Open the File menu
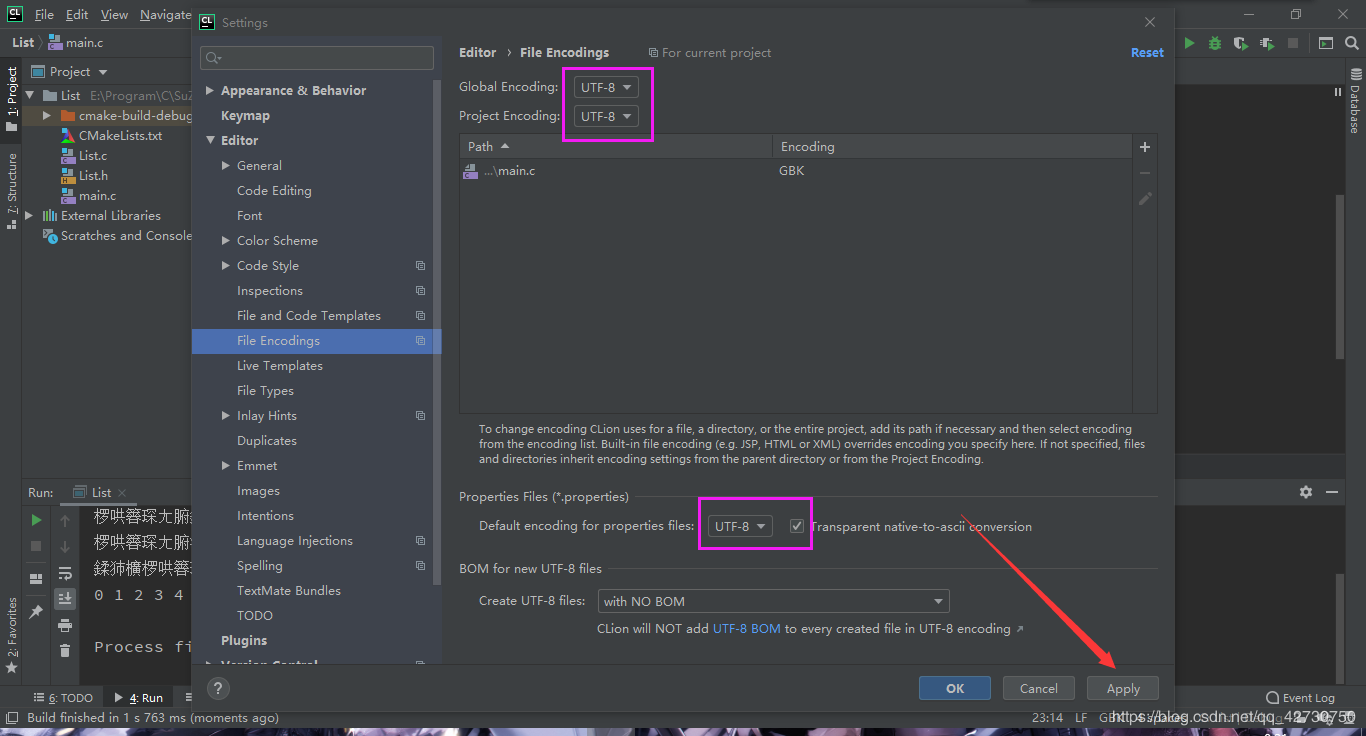Viewport: 1366px width, 736px height. click(44, 15)
